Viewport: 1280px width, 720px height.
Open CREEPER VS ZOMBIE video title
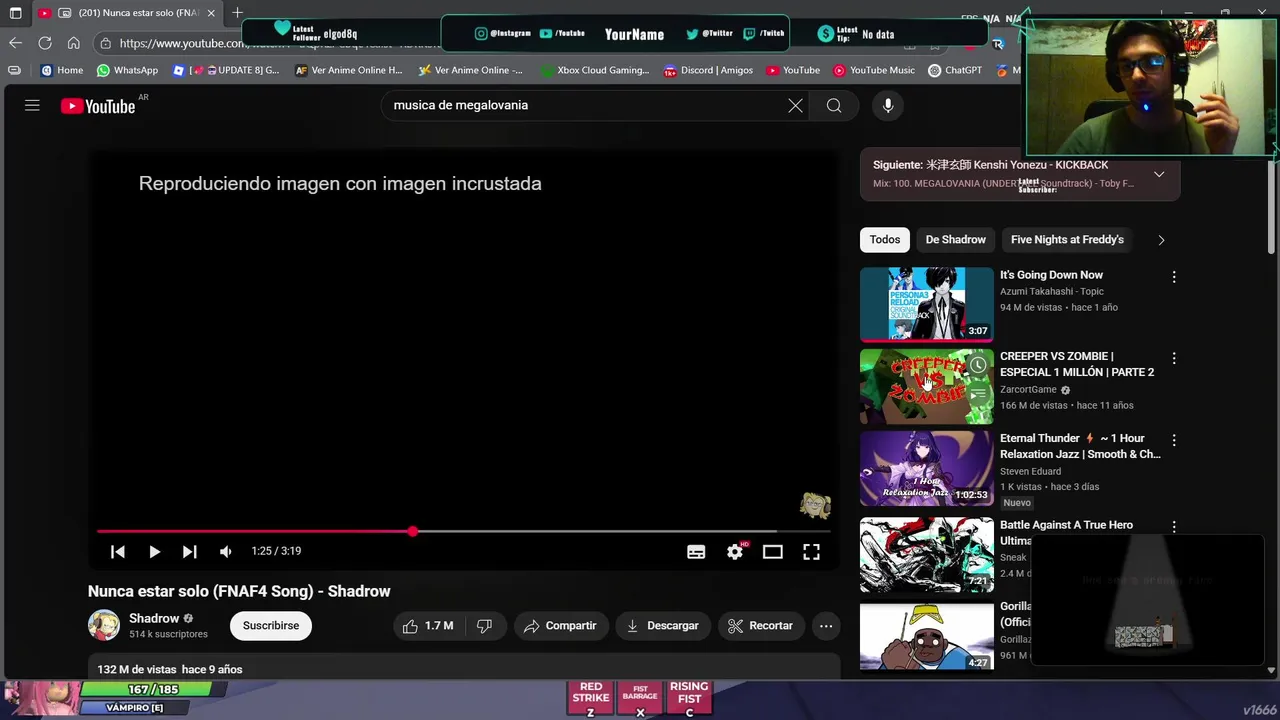click(x=1077, y=364)
